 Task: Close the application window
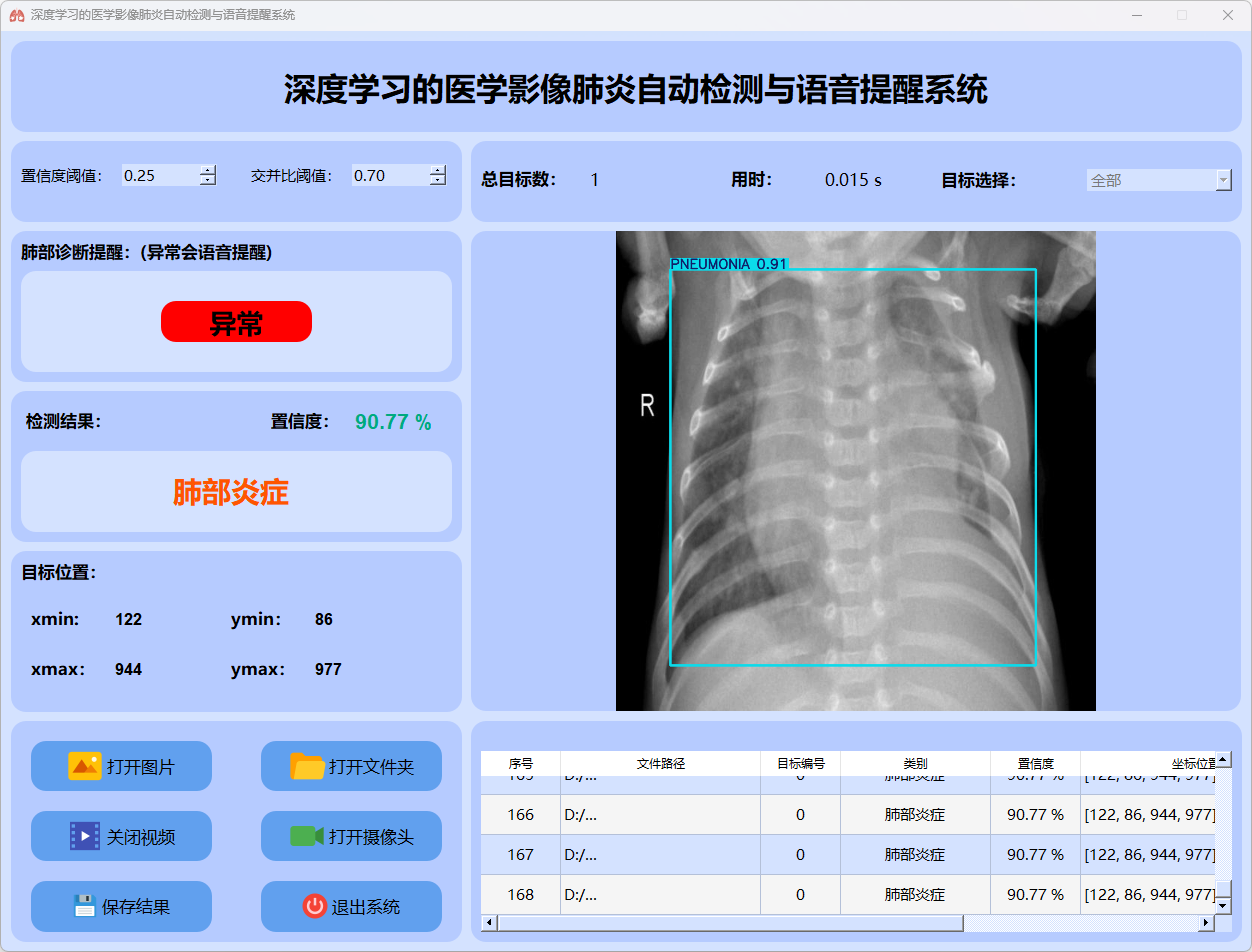pyautogui.click(x=1228, y=15)
